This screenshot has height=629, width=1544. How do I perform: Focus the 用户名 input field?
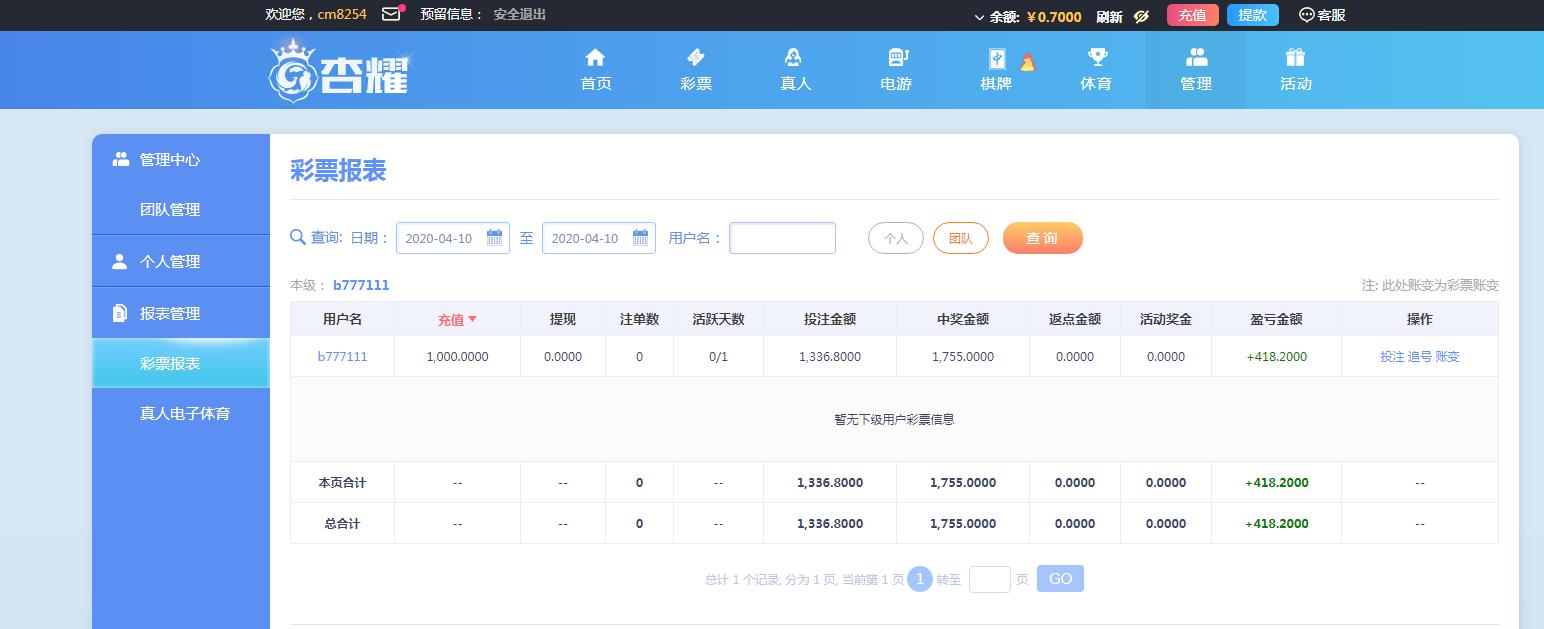click(x=782, y=238)
